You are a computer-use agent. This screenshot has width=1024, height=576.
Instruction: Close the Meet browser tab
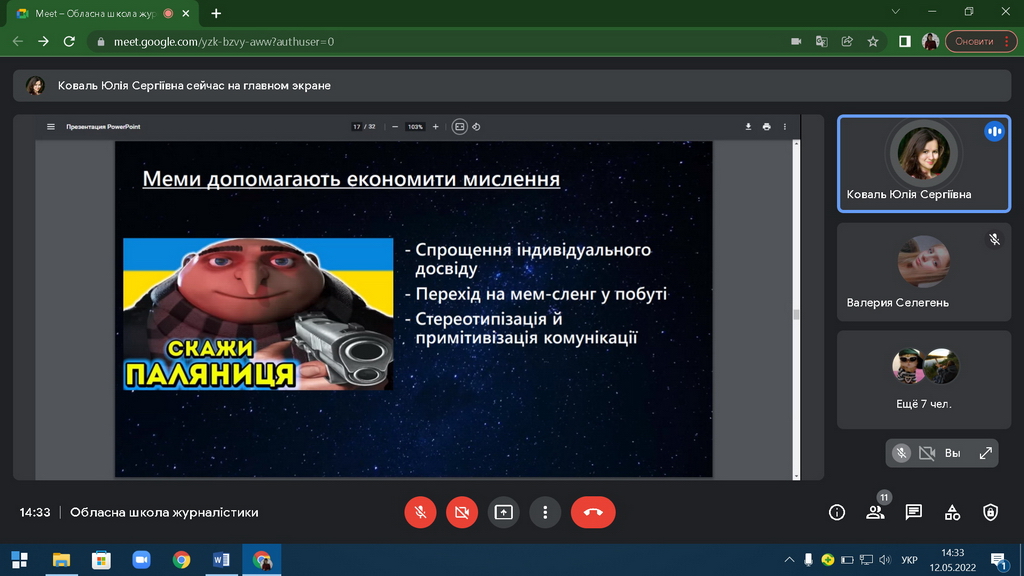tap(186, 13)
